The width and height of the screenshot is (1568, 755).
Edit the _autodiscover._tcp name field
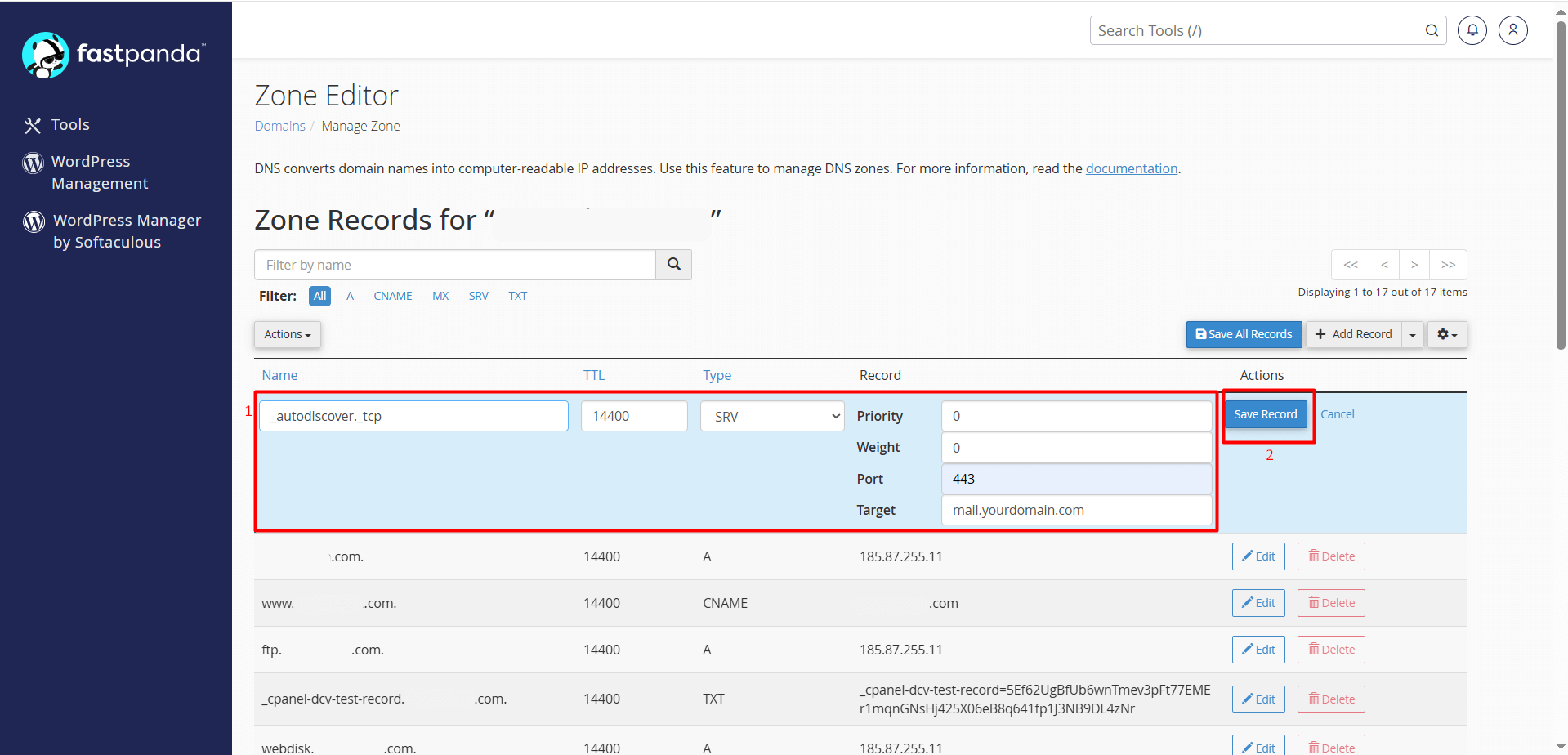413,416
